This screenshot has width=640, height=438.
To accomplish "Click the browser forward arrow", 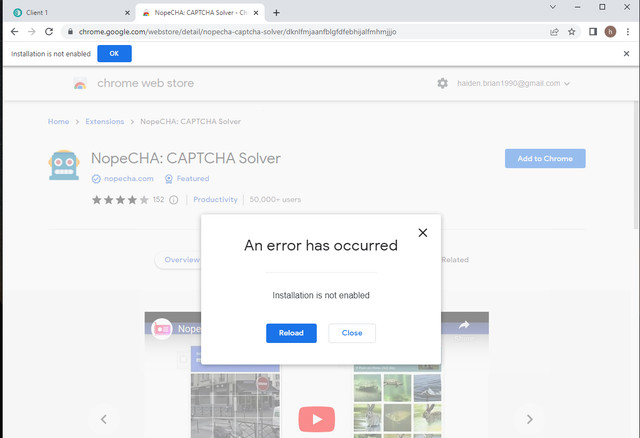I will tap(32, 32).
